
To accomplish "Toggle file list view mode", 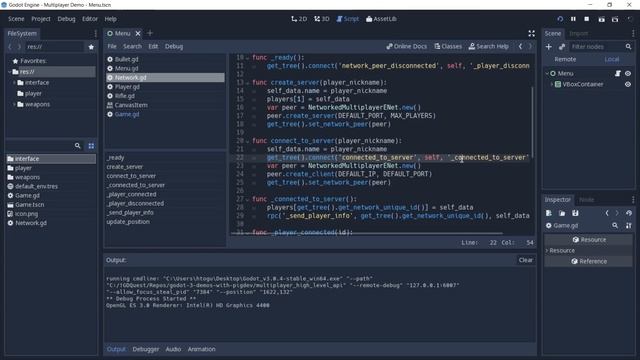I will tap(91, 146).
